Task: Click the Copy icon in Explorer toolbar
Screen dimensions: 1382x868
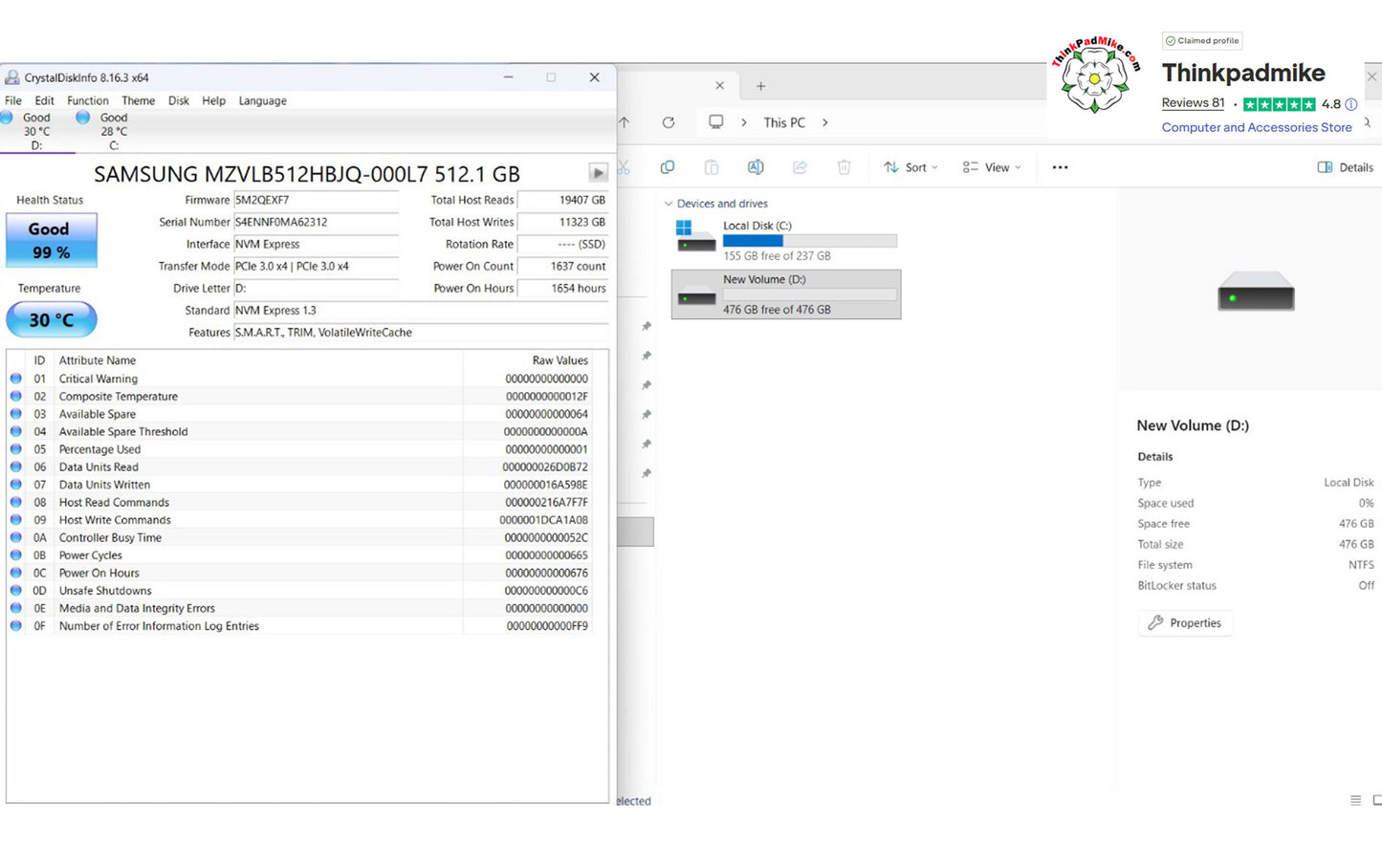Action: pos(668,167)
